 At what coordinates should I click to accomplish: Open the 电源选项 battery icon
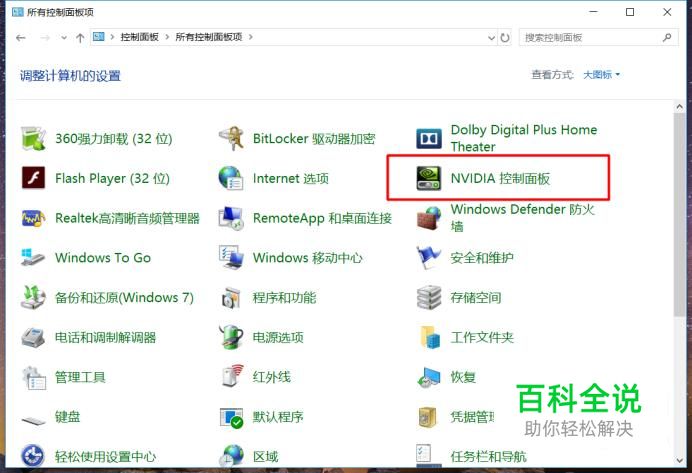click(231, 337)
